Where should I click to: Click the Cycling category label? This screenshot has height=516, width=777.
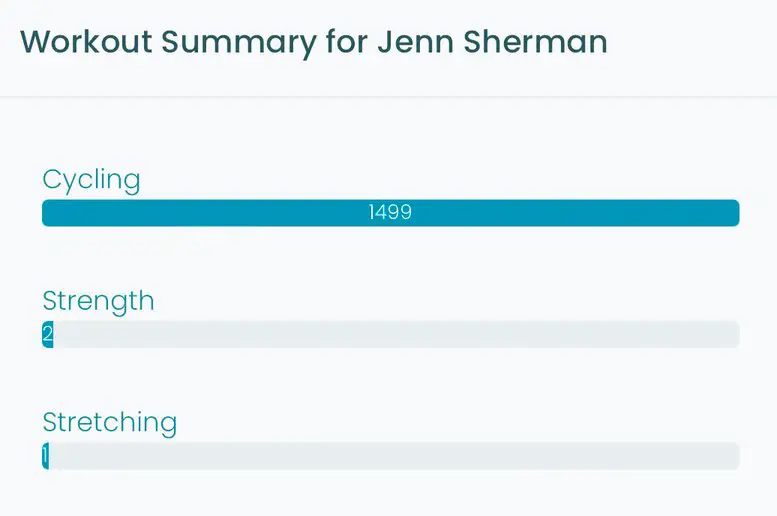point(91,180)
